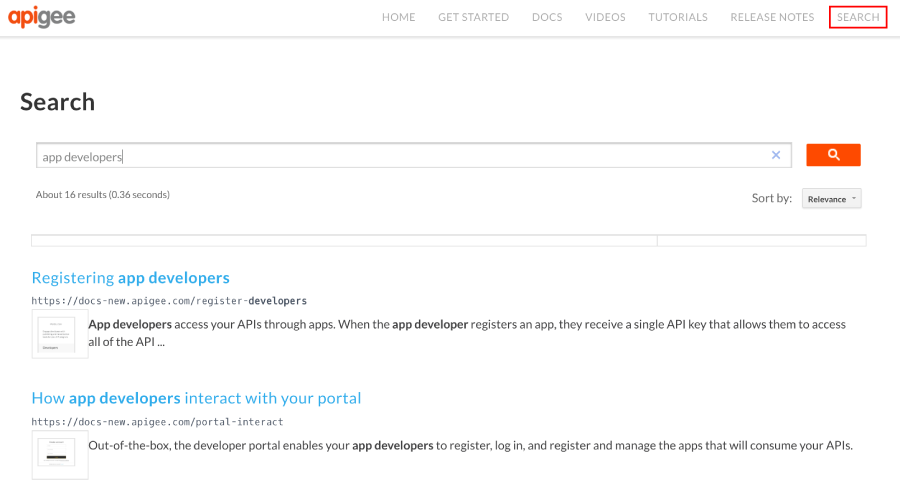Viewport: 900px width, 491px height.
Task: Click the register-developers URL under the first result
Action: (x=168, y=300)
